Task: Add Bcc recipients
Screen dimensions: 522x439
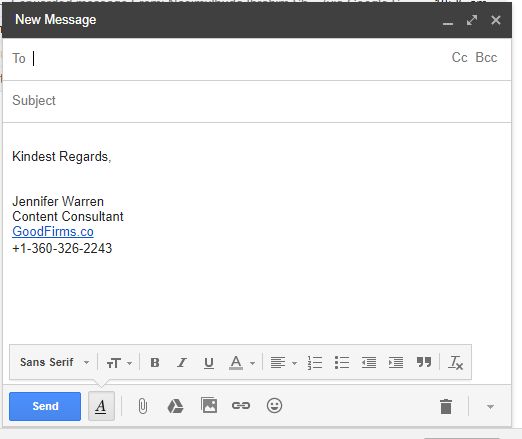Action: 486,58
